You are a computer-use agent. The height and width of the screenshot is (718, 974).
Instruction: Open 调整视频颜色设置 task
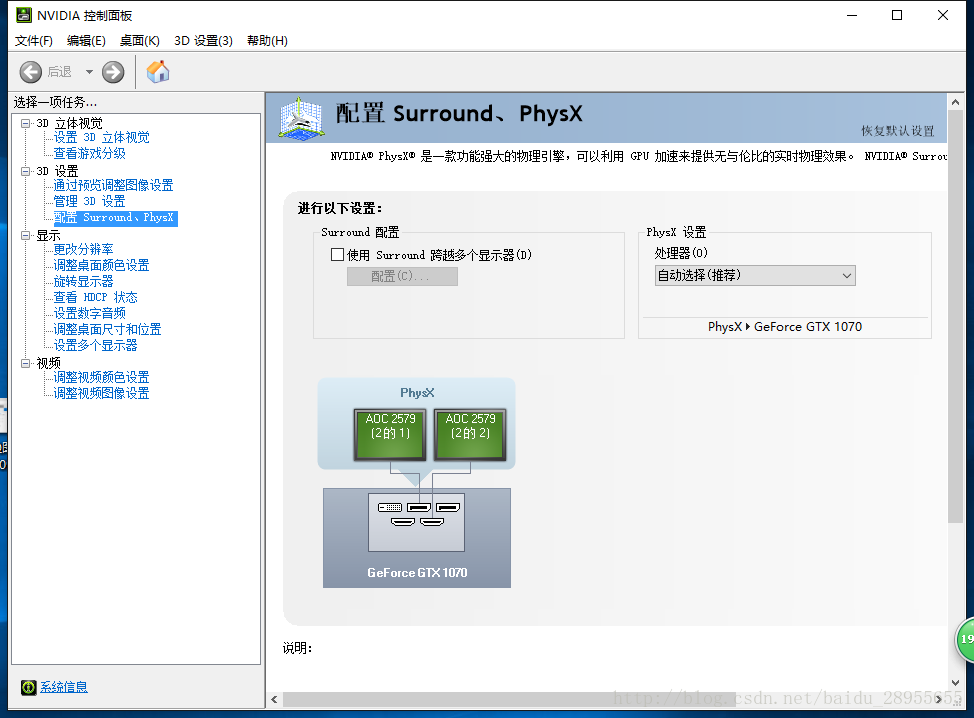tap(101, 377)
